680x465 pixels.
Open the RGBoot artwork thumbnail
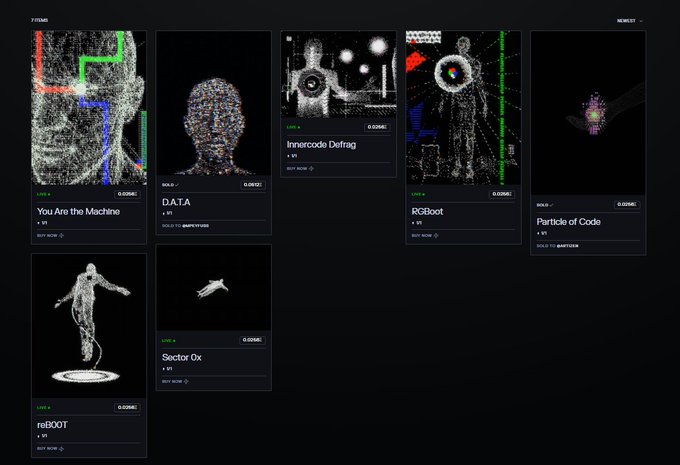click(x=463, y=108)
